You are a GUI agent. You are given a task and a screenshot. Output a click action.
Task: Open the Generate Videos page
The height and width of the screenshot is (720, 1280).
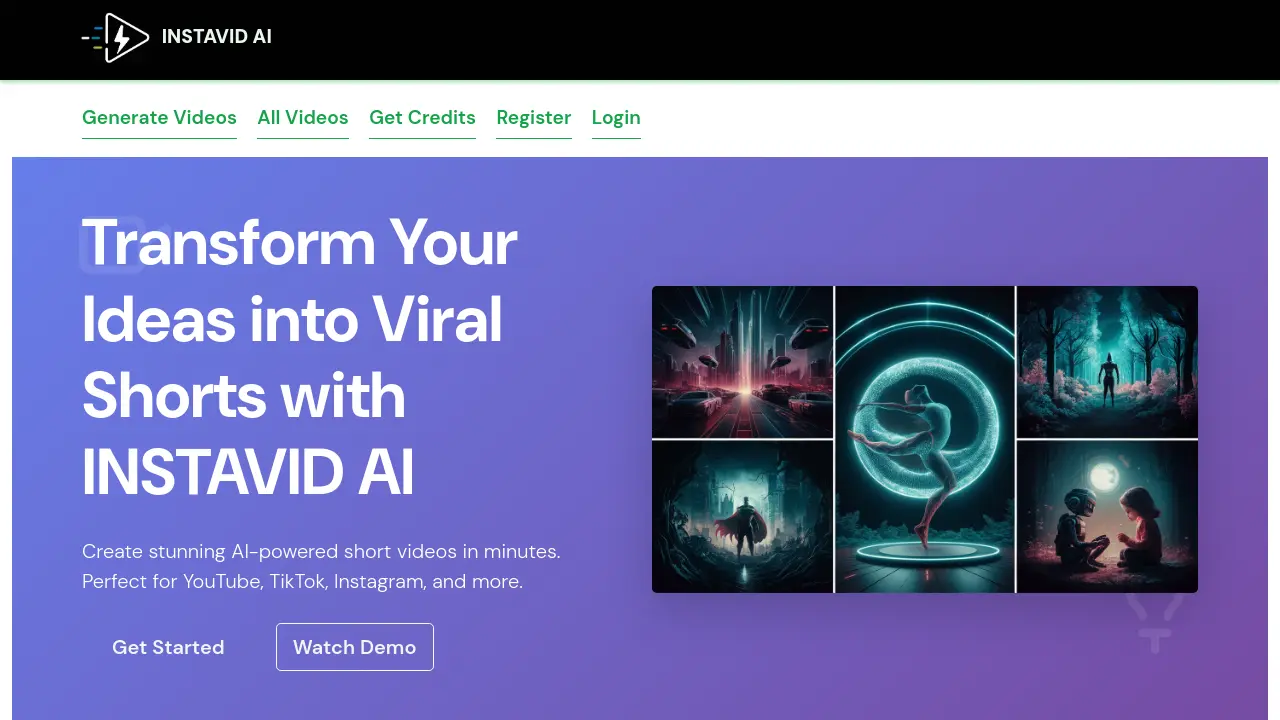coord(159,118)
